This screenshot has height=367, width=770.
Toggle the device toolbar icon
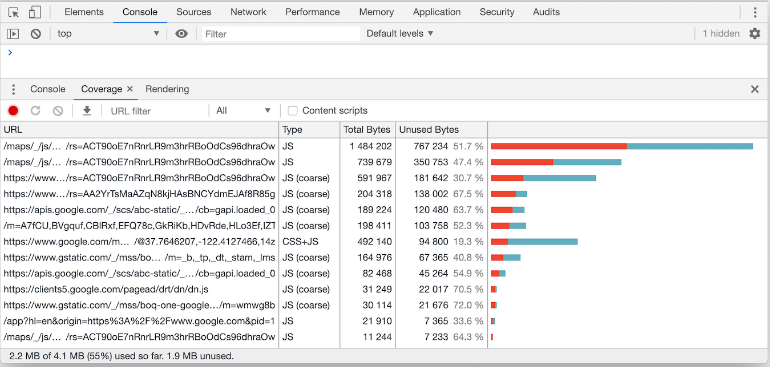pos(34,12)
